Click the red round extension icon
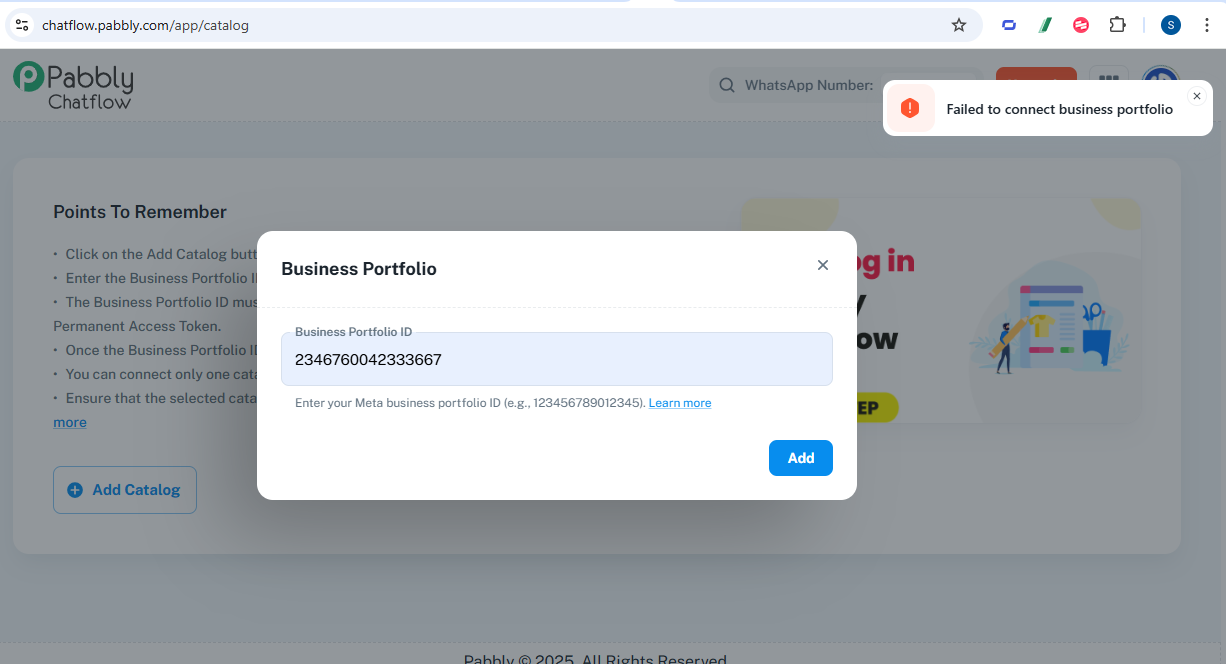 point(1081,25)
